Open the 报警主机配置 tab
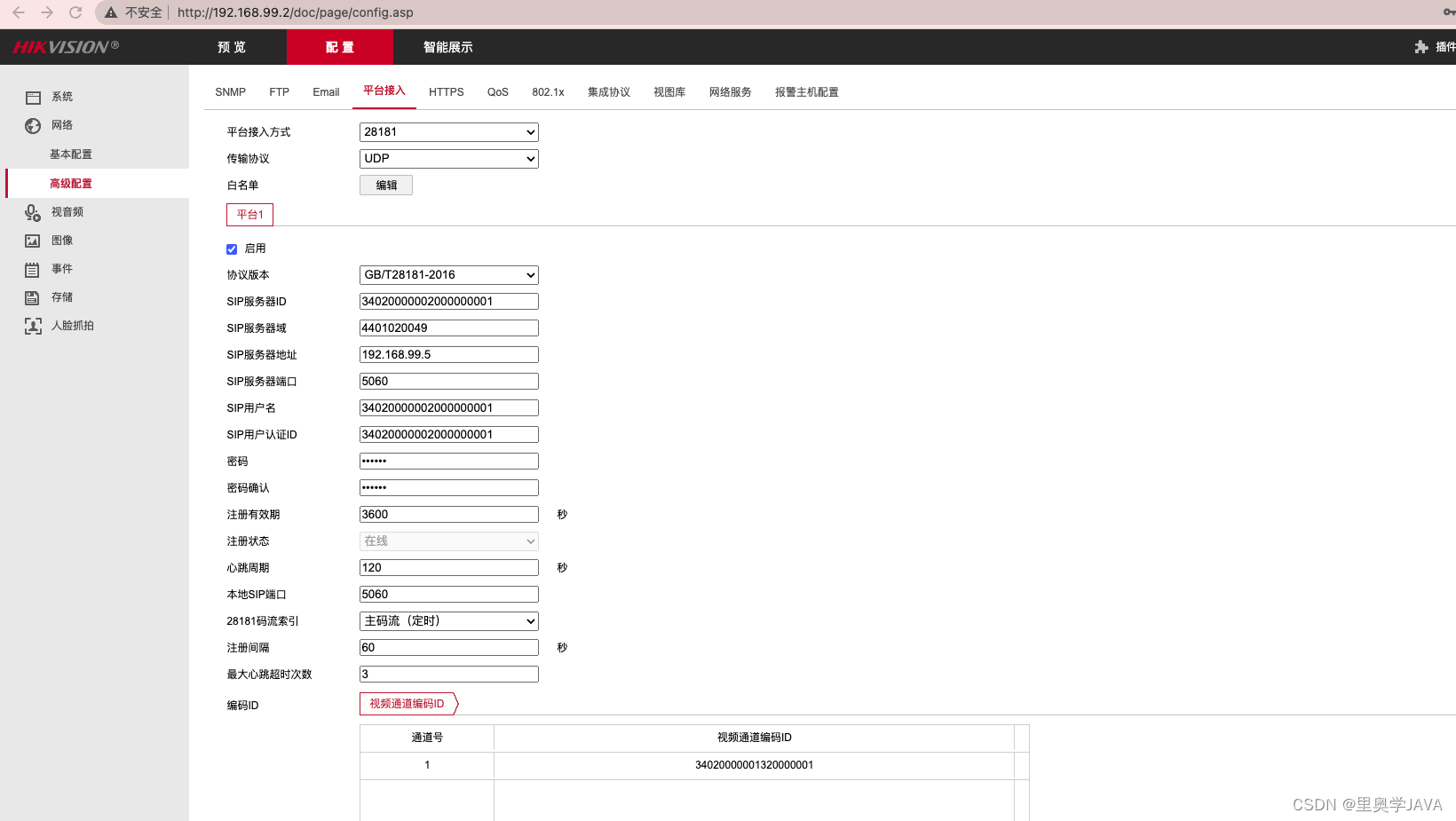Screen dimensions: 1456x821 [807, 92]
